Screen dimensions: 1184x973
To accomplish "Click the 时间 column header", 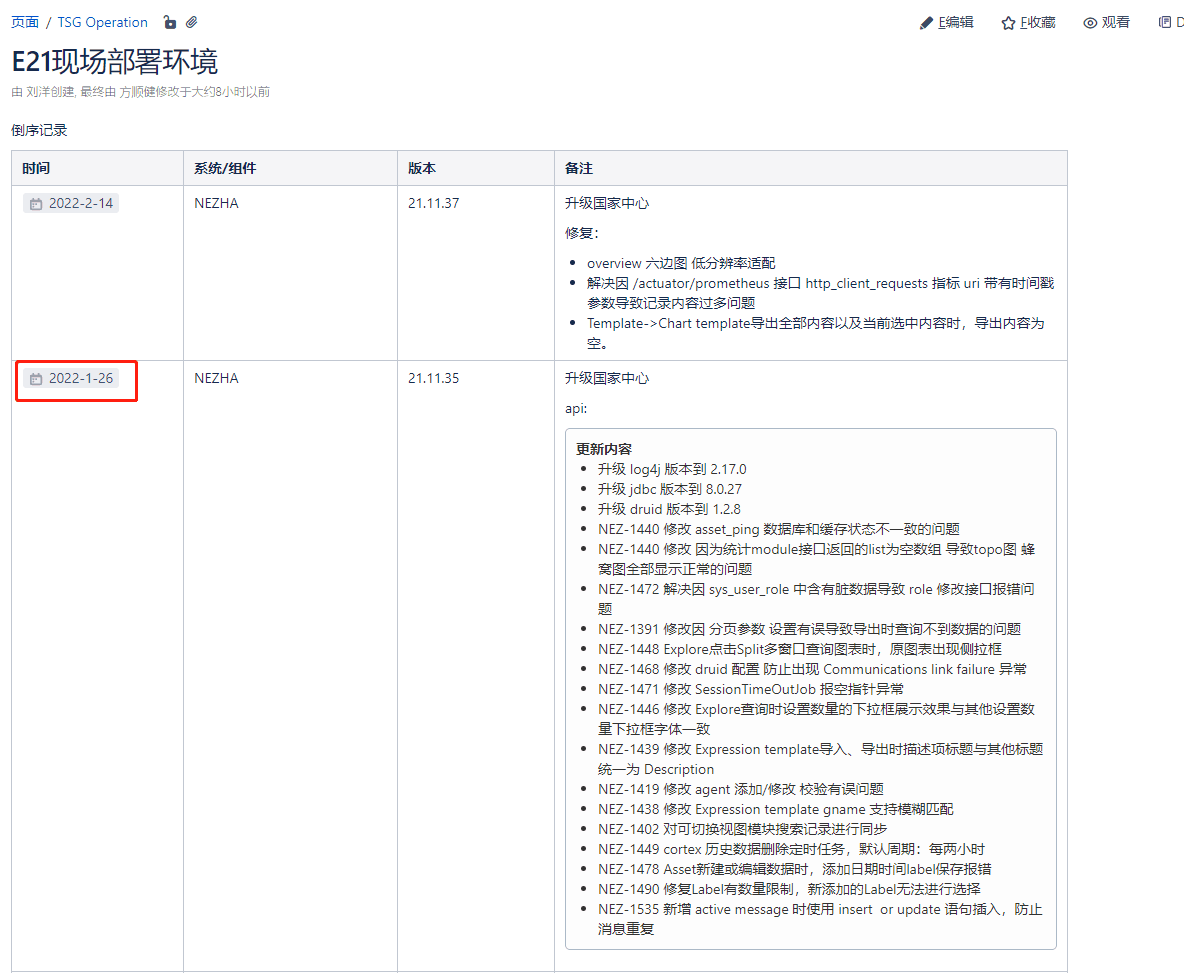I will pyautogui.click(x=36, y=168).
